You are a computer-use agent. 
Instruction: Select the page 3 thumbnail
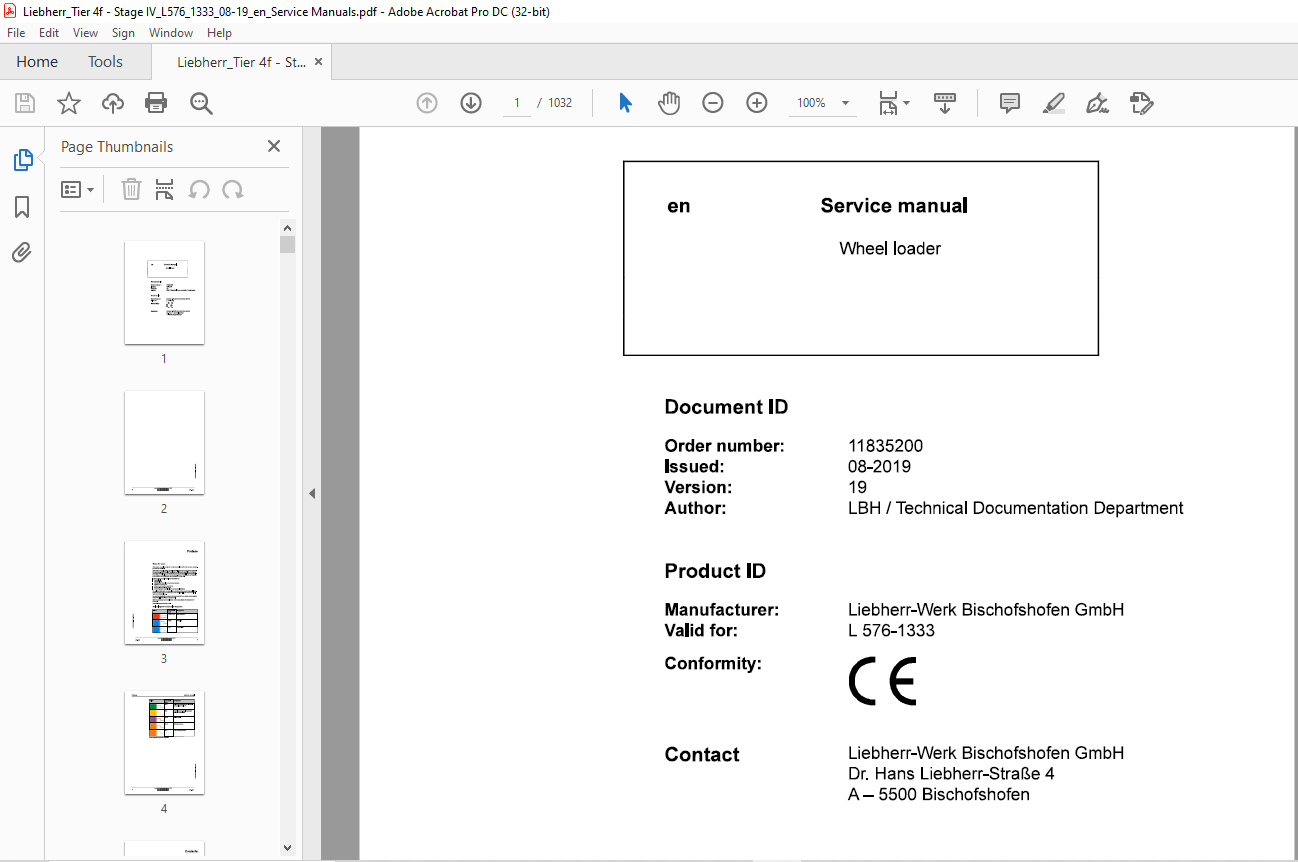(164, 592)
